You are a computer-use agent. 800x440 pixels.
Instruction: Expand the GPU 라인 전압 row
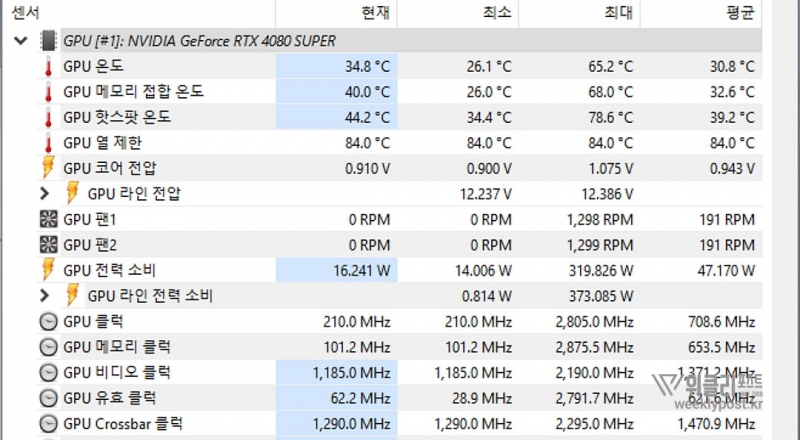pyautogui.click(x=44, y=193)
